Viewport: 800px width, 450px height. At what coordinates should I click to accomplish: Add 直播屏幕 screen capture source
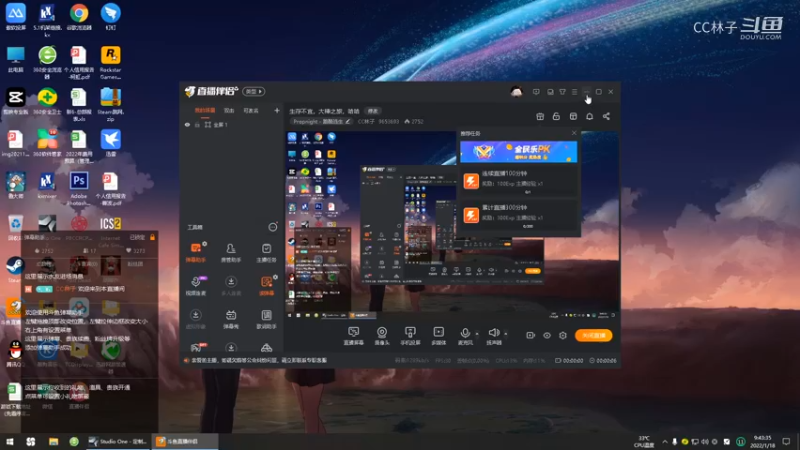pos(354,336)
